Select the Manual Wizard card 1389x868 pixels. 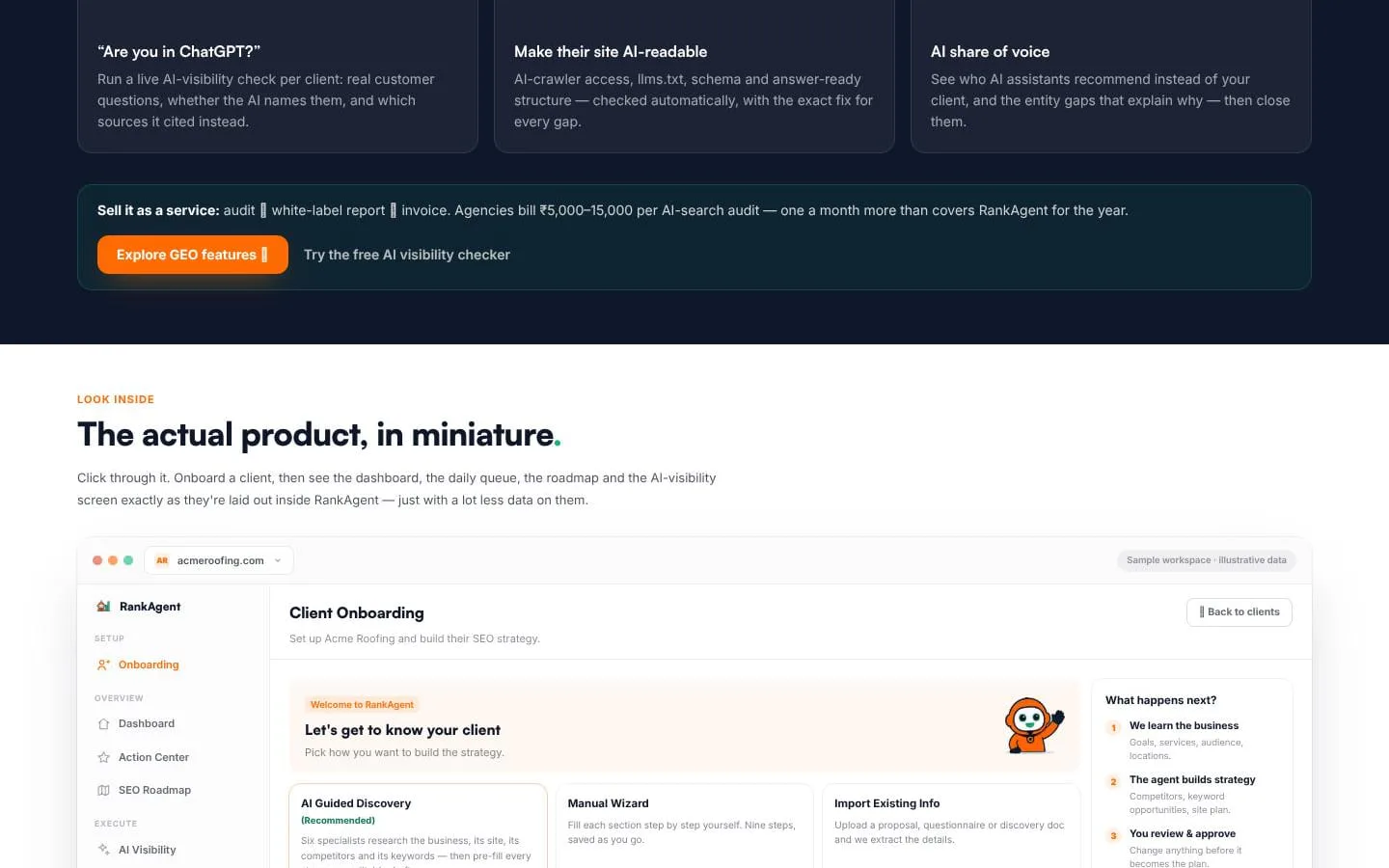685,826
